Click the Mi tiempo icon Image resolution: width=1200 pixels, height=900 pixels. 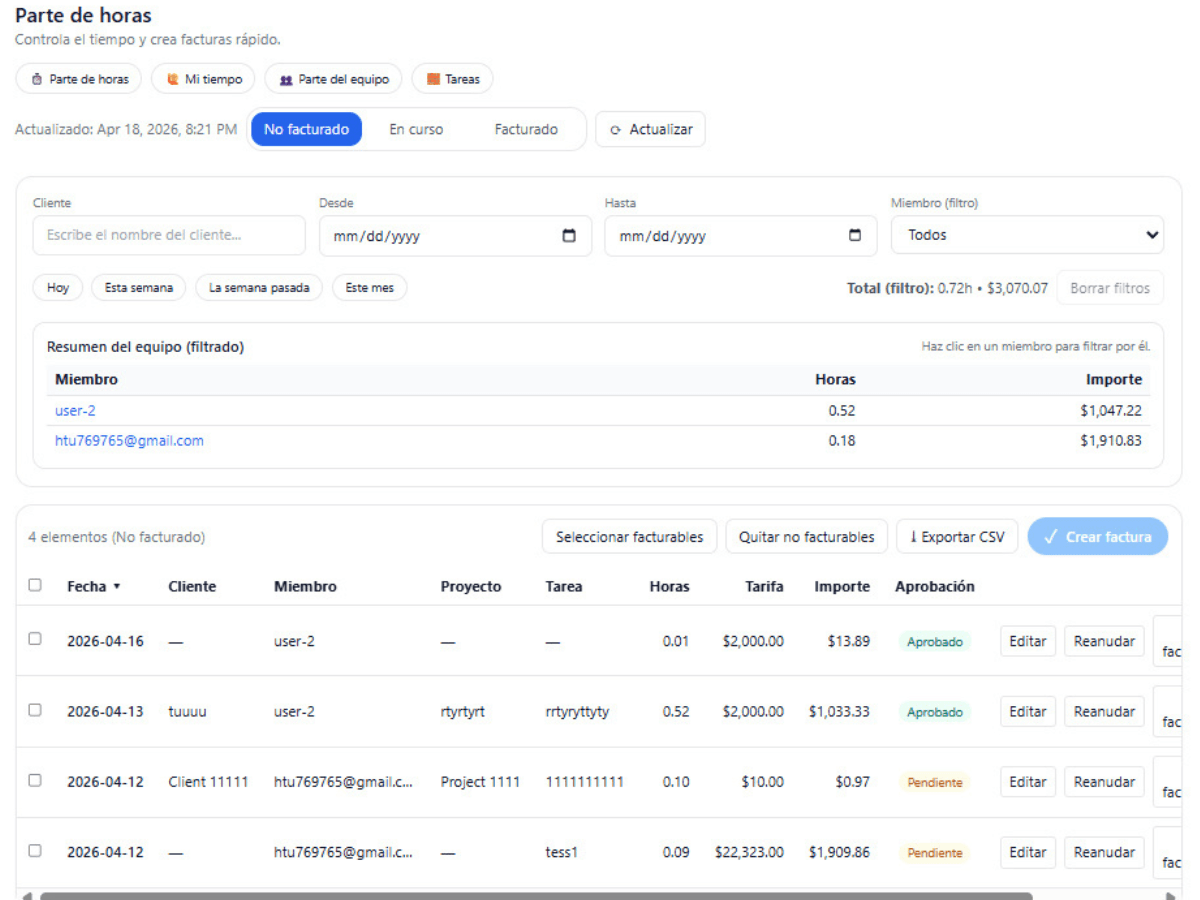(173, 79)
